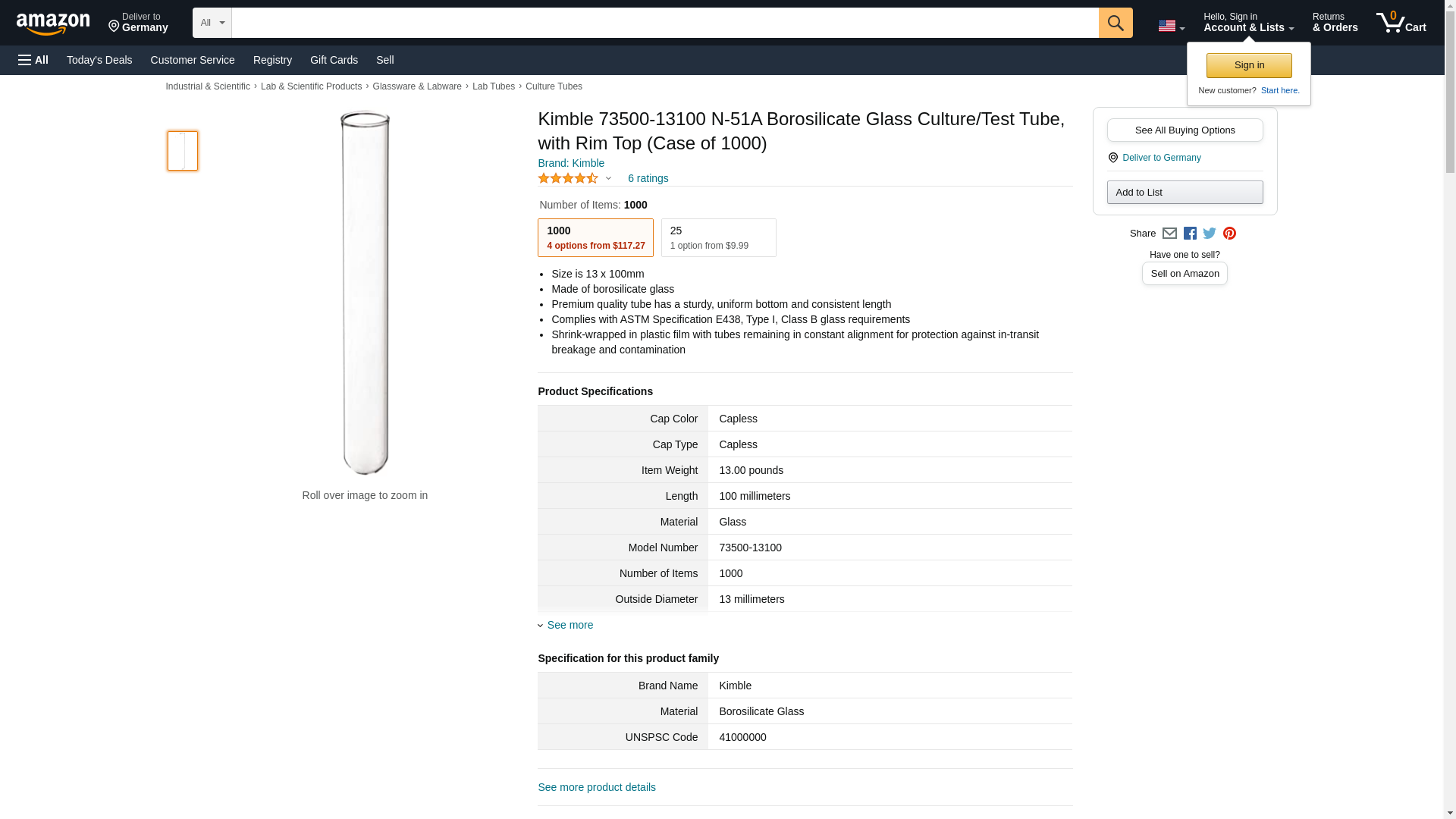Open the shopping cart icon
This screenshot has height=819, width=1456.
(x=1401, y=23)
